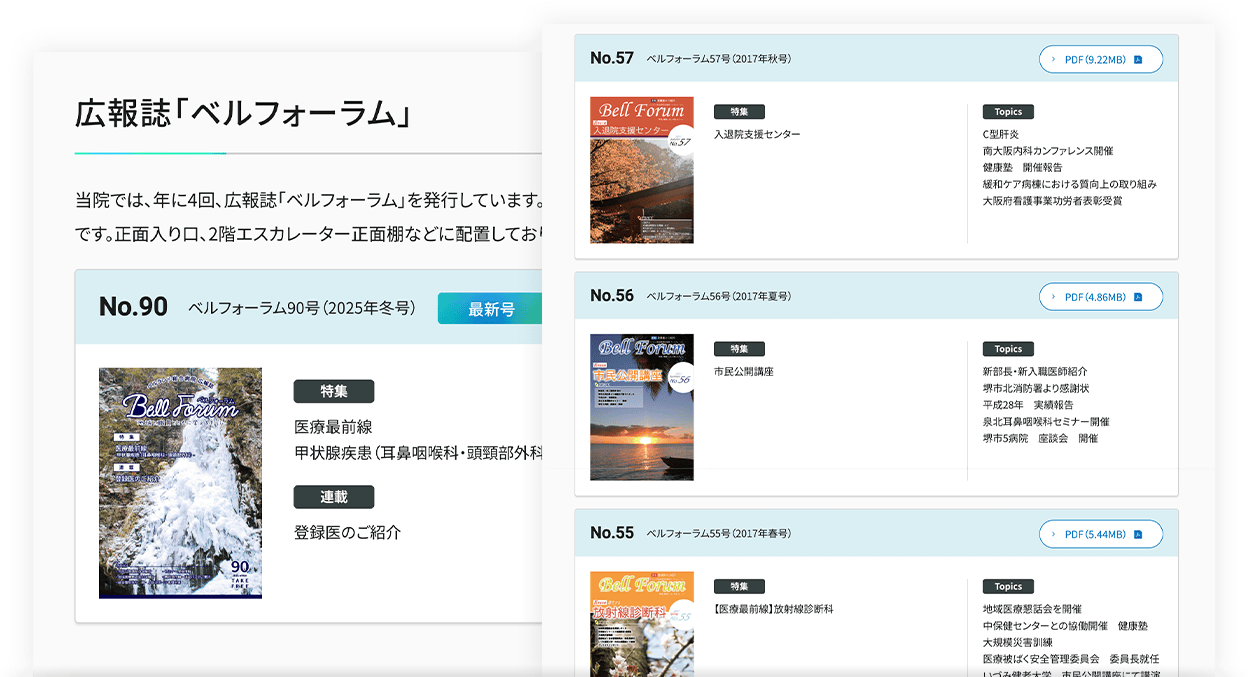Click the PDF file icon for No.57
1248x677 pixels.
[x=1138, y=60]
